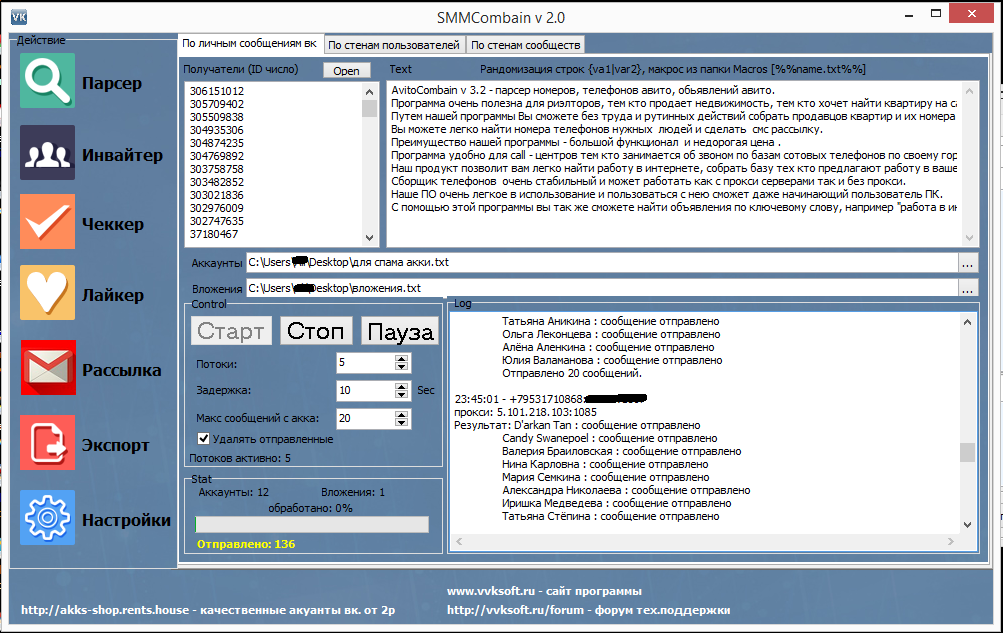Increase Макс сообщений с акка value
The width and height of the screenshot is (1003, 633).
tap(401, 414)
